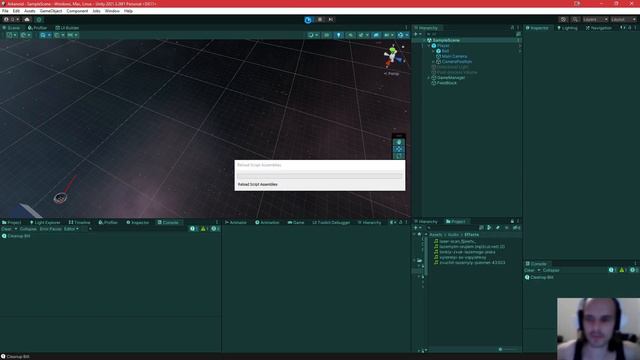Click the Step frame button
The height and width of the screenshot is (360, 640).
pyautogui.click(x=331, y=20)
